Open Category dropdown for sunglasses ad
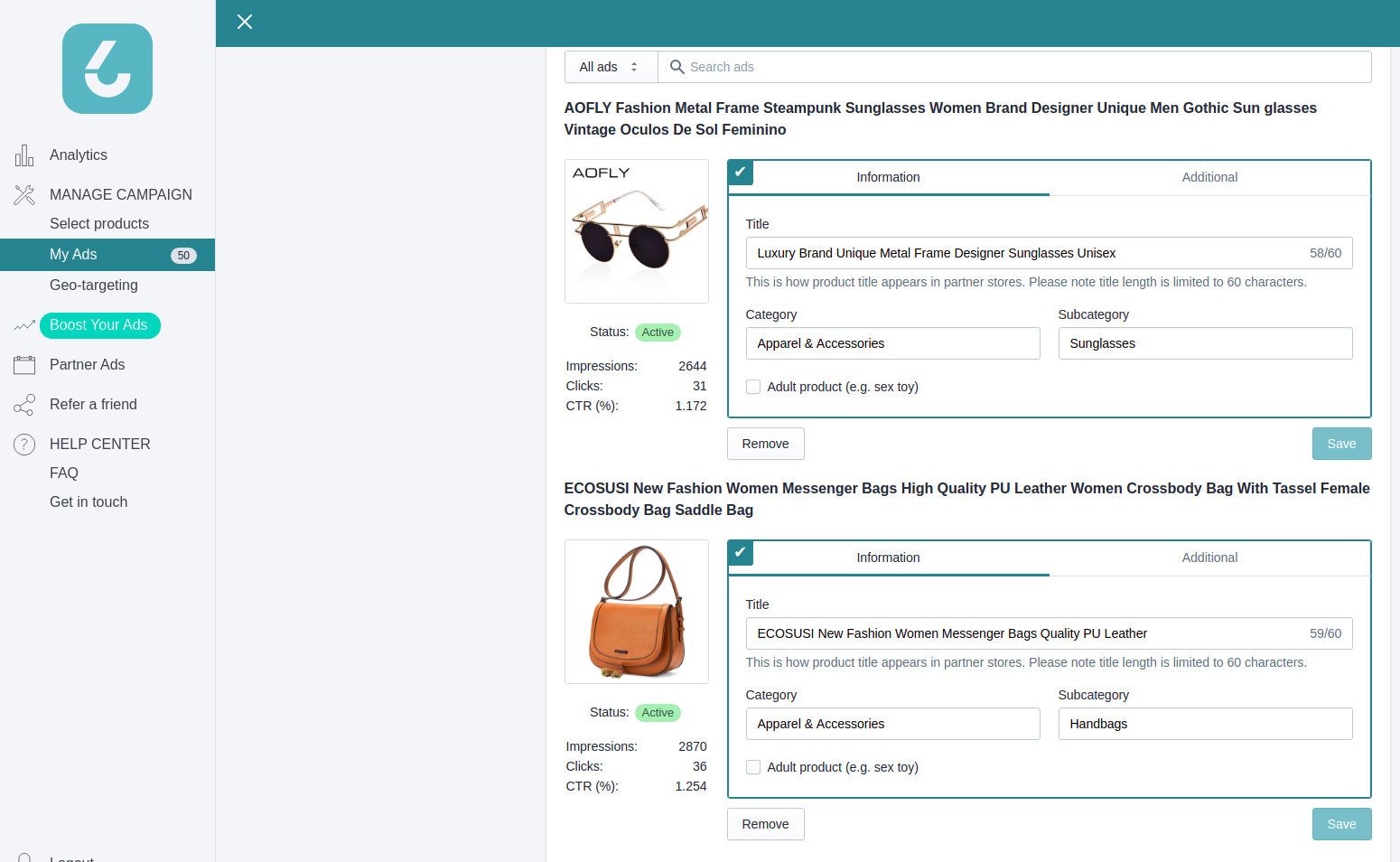Viewport: 1400px width, 862px height. pos(892,343)
